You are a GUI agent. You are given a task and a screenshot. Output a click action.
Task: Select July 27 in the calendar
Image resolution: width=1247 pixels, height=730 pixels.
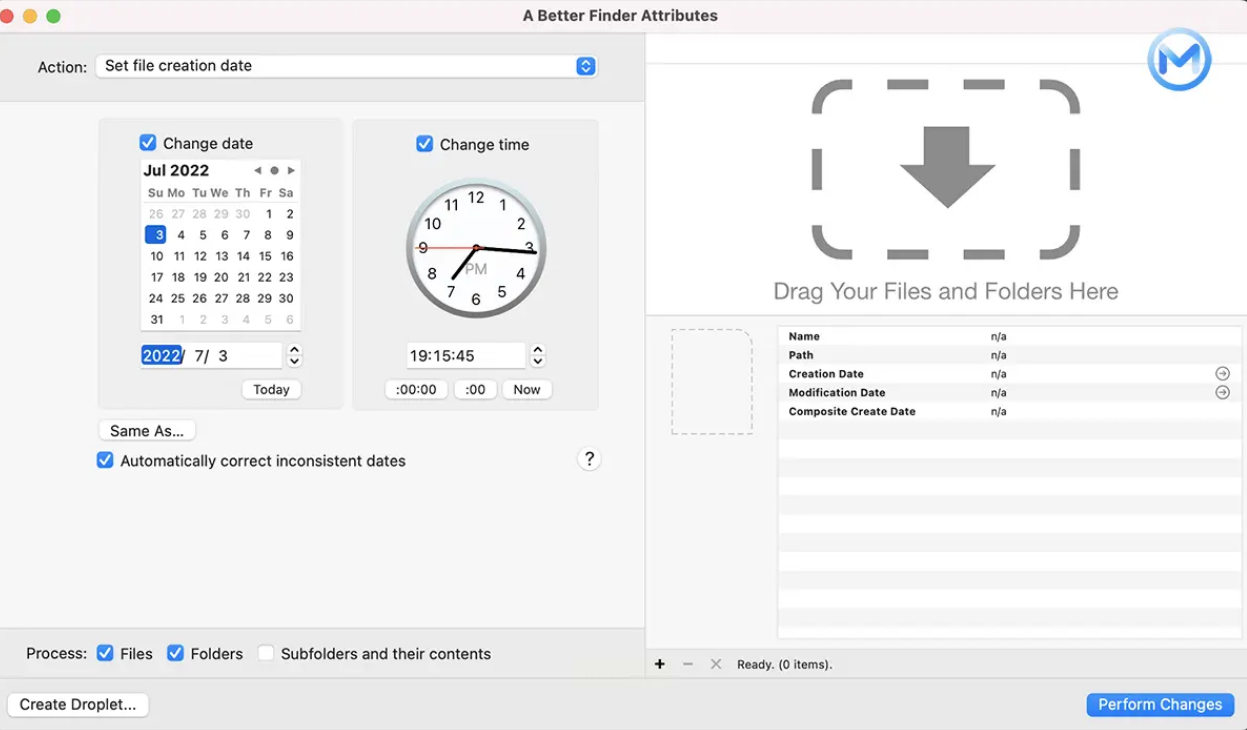point(221,298)
